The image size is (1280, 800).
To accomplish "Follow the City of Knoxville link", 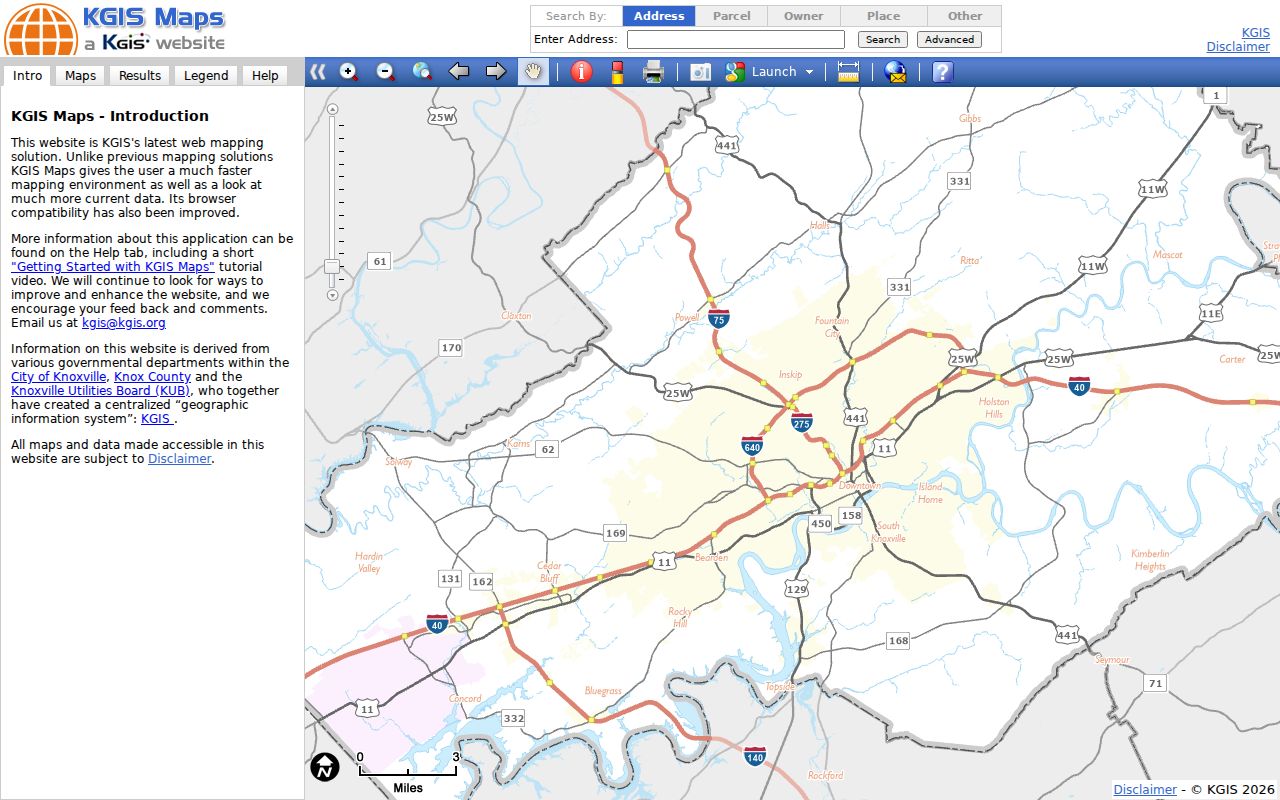I will 59,377.
